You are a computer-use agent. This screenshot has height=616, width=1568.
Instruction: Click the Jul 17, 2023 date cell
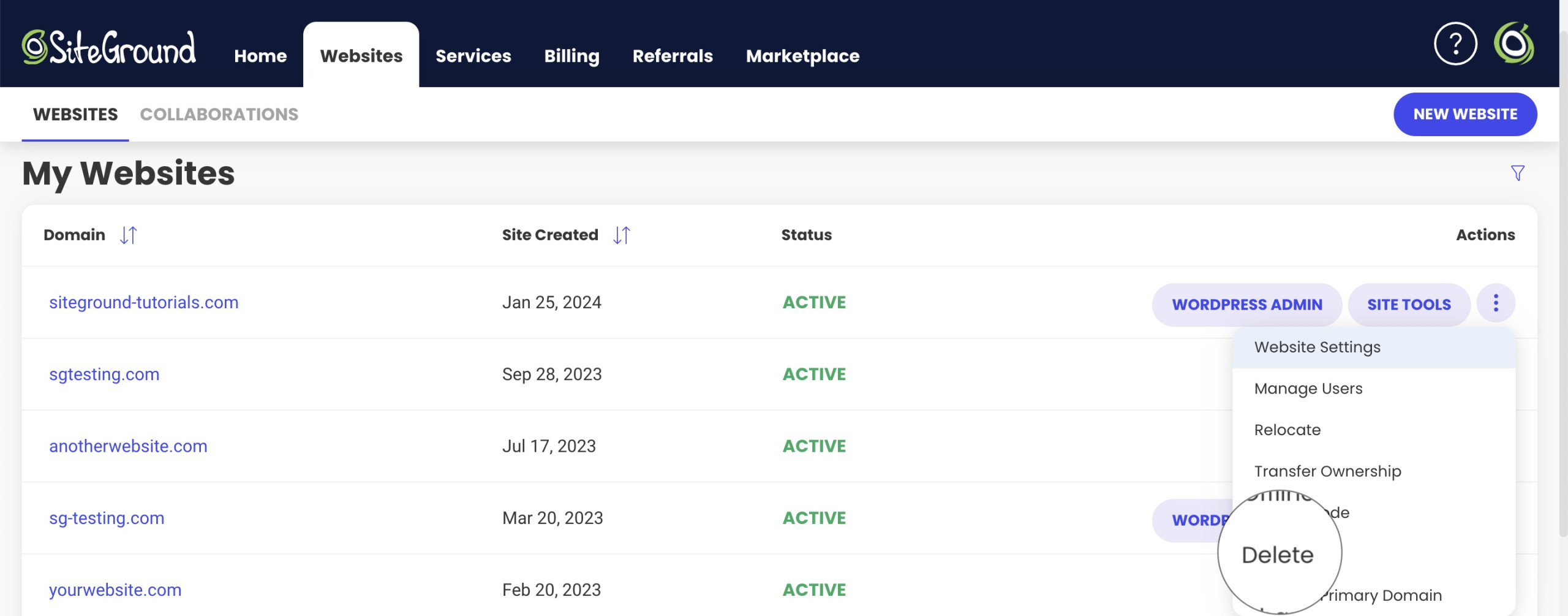coord(549,446)
